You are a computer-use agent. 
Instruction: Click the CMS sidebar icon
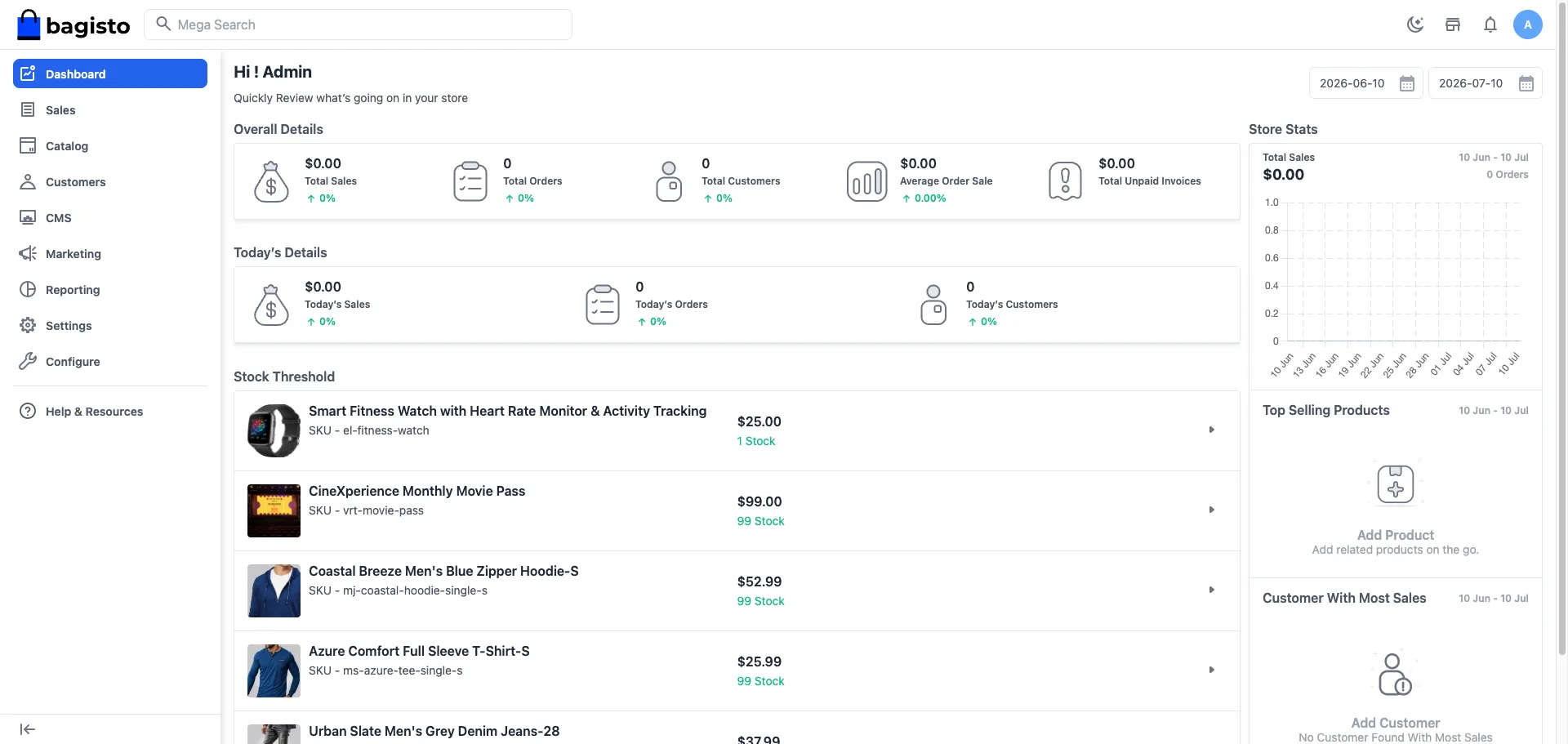click(28, 217)
